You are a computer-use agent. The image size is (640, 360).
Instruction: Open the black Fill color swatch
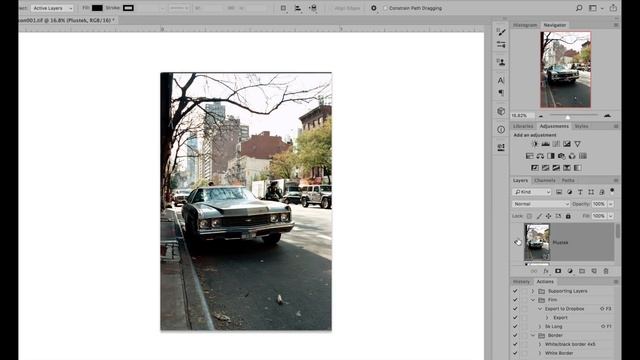click(97, 8)
